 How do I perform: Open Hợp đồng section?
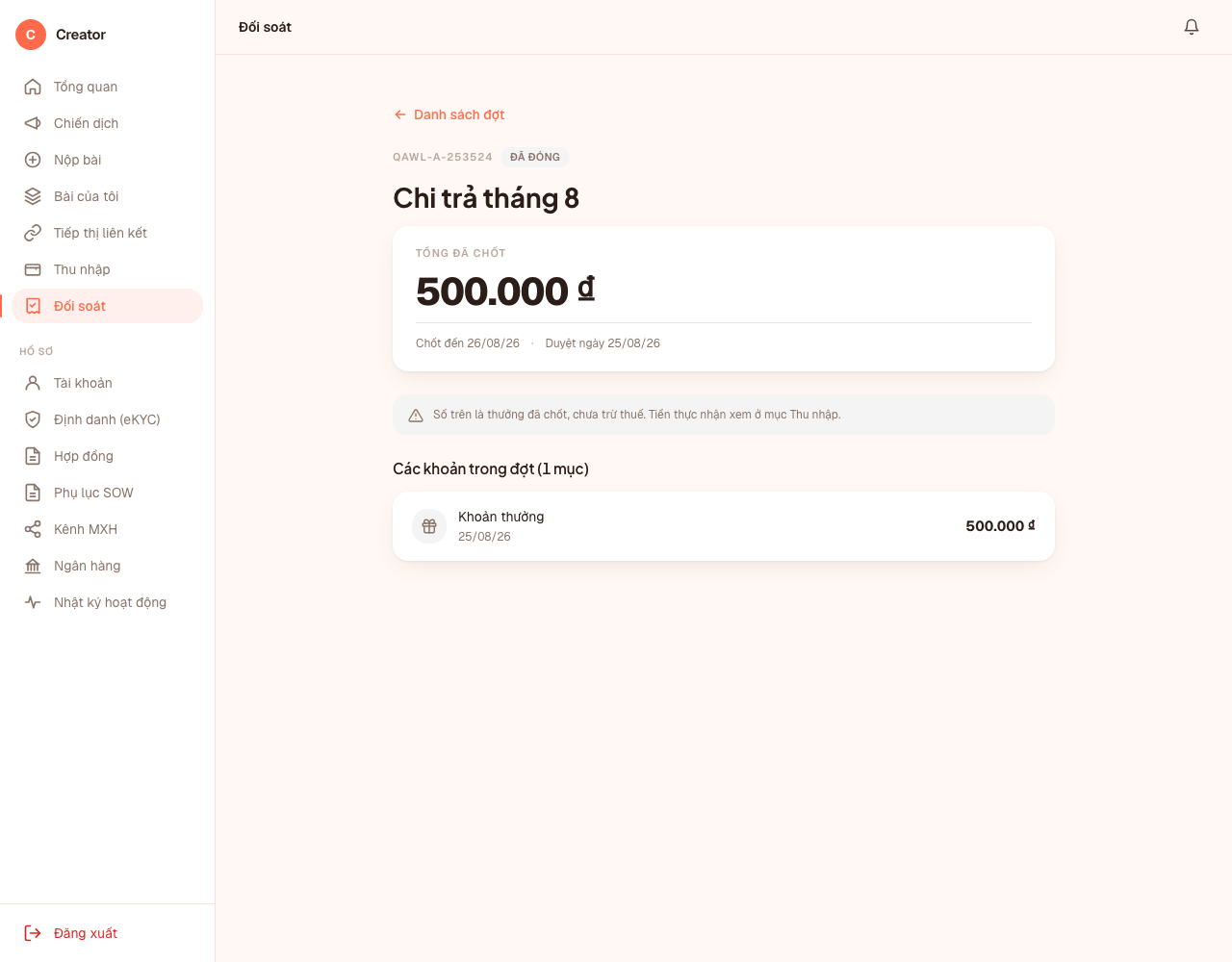(x=108, y=456)
